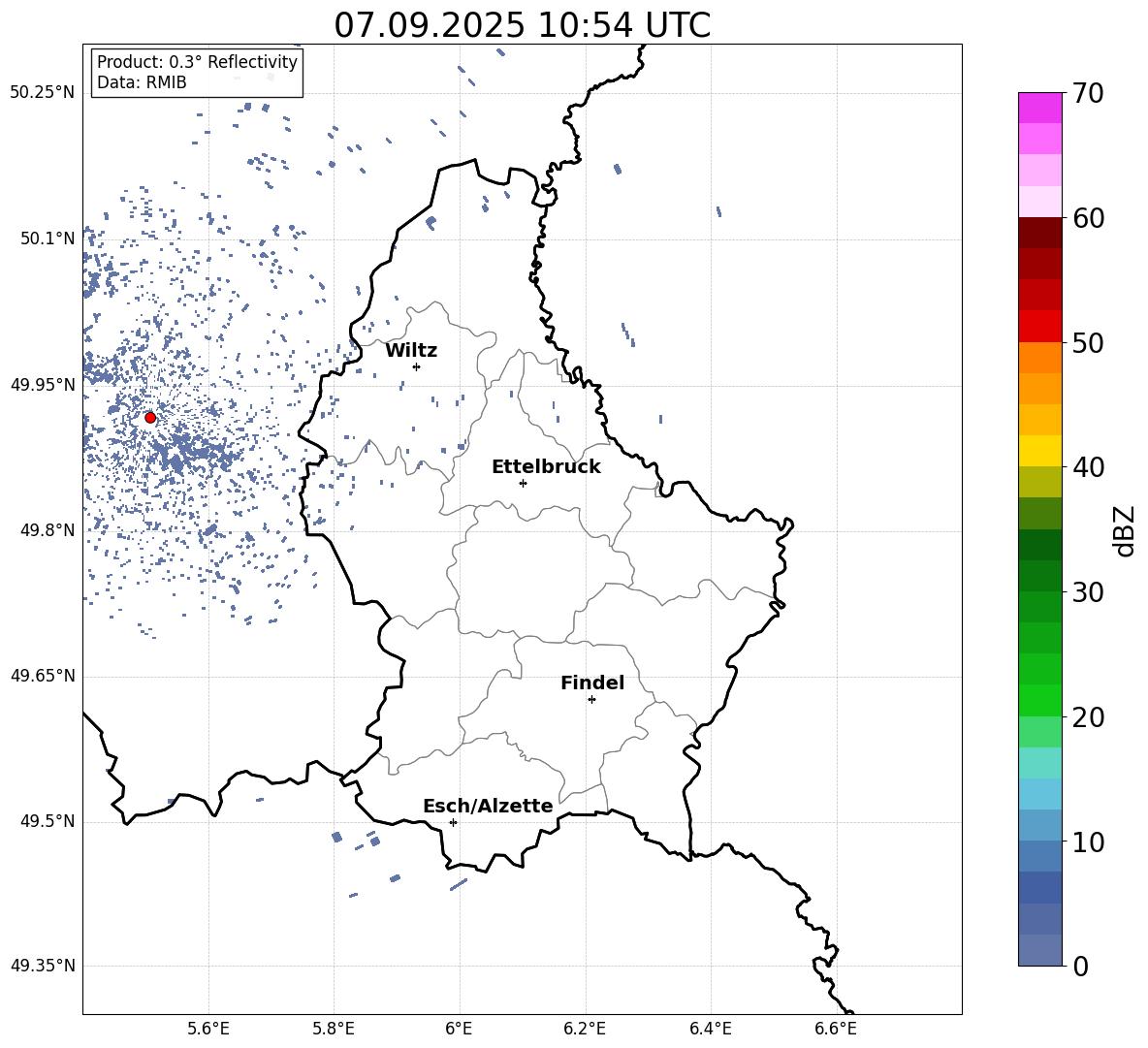The image size is (1148, 1048).
Task: Click the 70 colorbar tick label
Action: (x=1089, y=94)
